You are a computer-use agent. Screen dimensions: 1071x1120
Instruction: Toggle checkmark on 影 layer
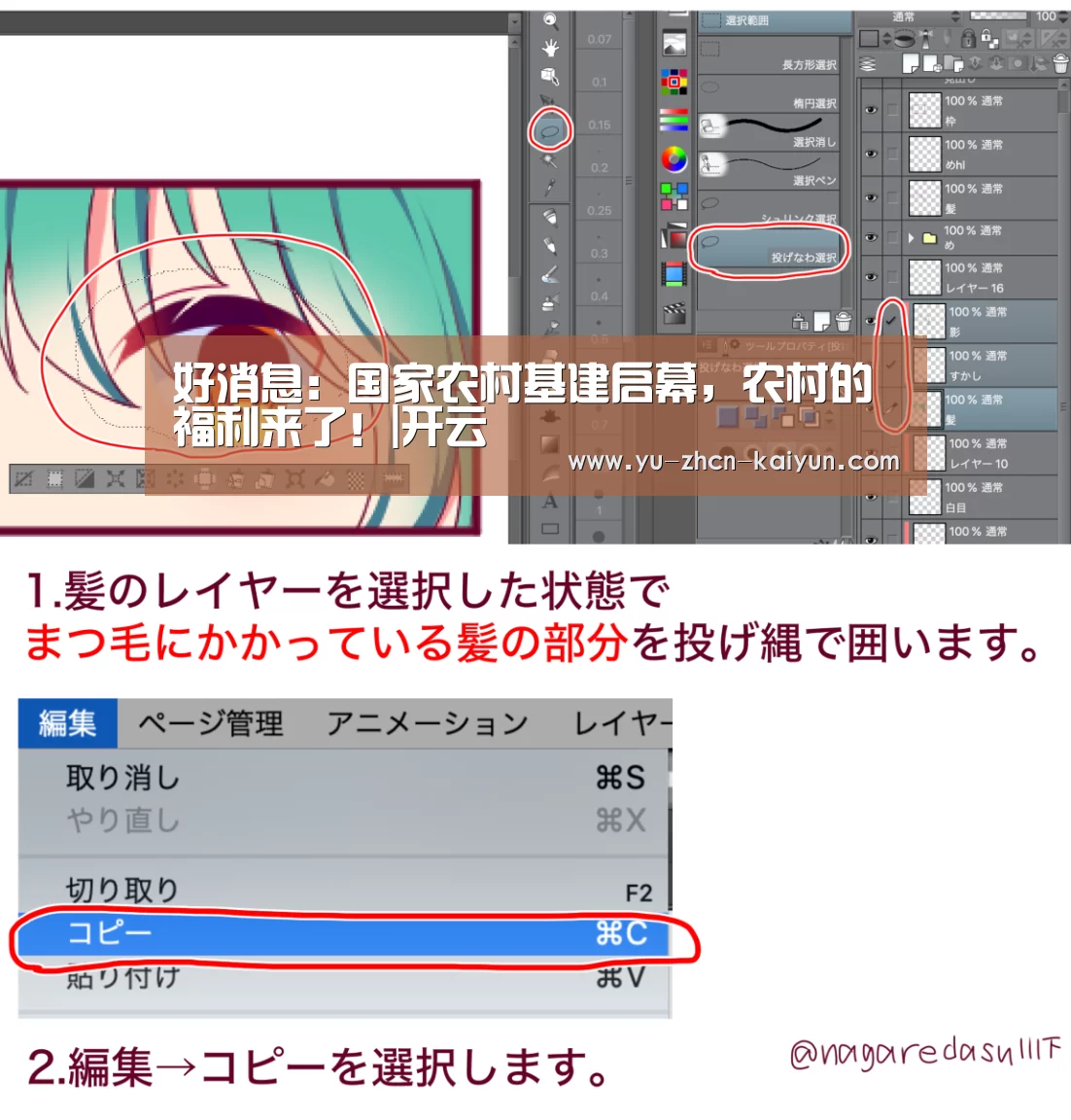click(x=891, y=321)
